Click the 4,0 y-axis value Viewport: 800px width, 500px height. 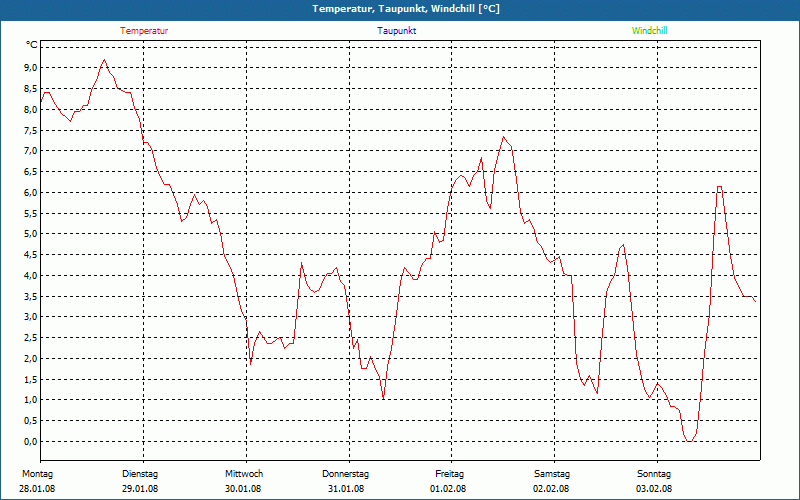[31, 276]
